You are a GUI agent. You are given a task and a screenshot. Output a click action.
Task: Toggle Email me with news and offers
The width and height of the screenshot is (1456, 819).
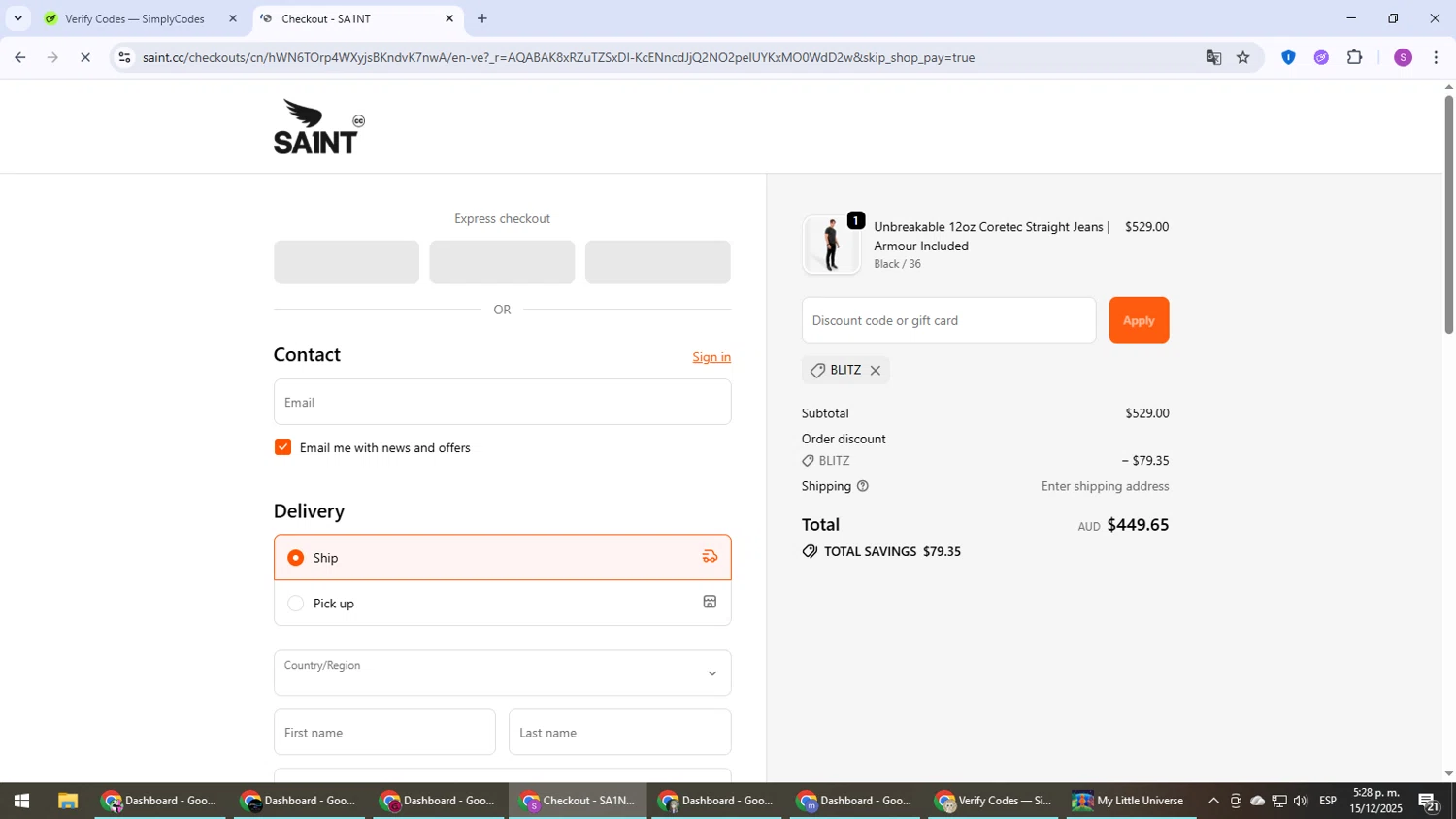282,447
